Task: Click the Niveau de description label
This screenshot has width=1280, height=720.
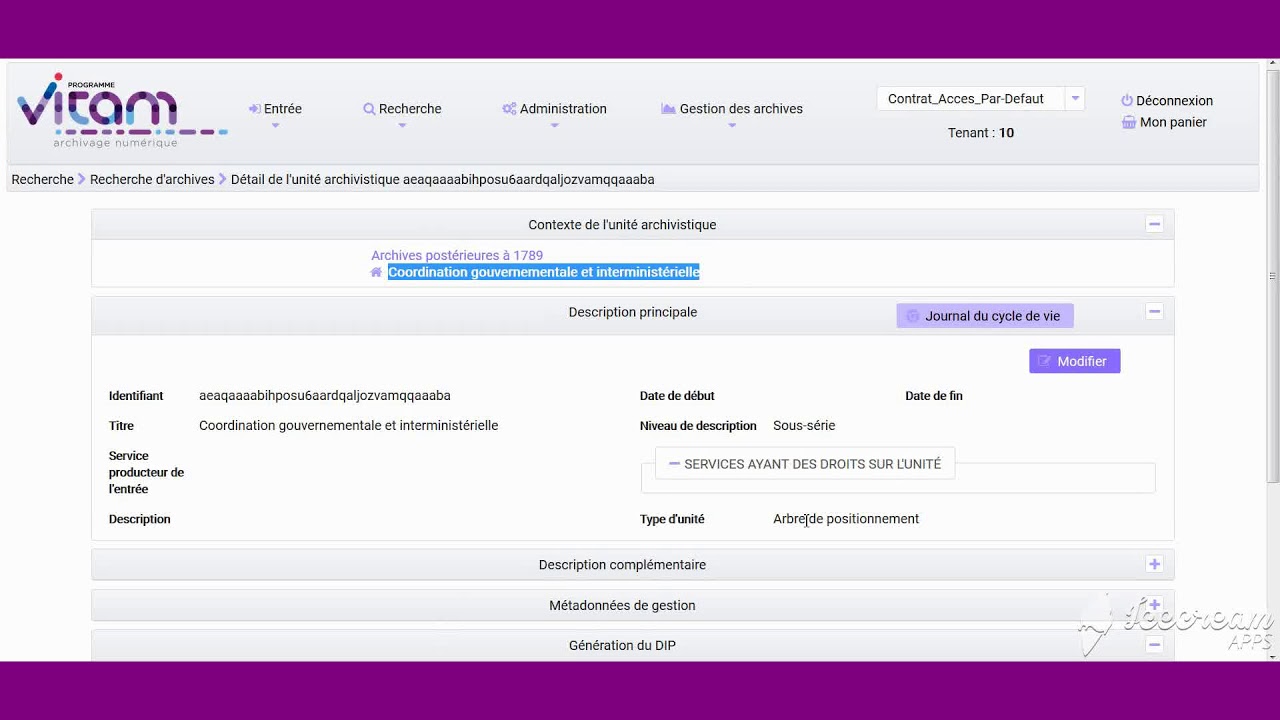Action: 698,426
